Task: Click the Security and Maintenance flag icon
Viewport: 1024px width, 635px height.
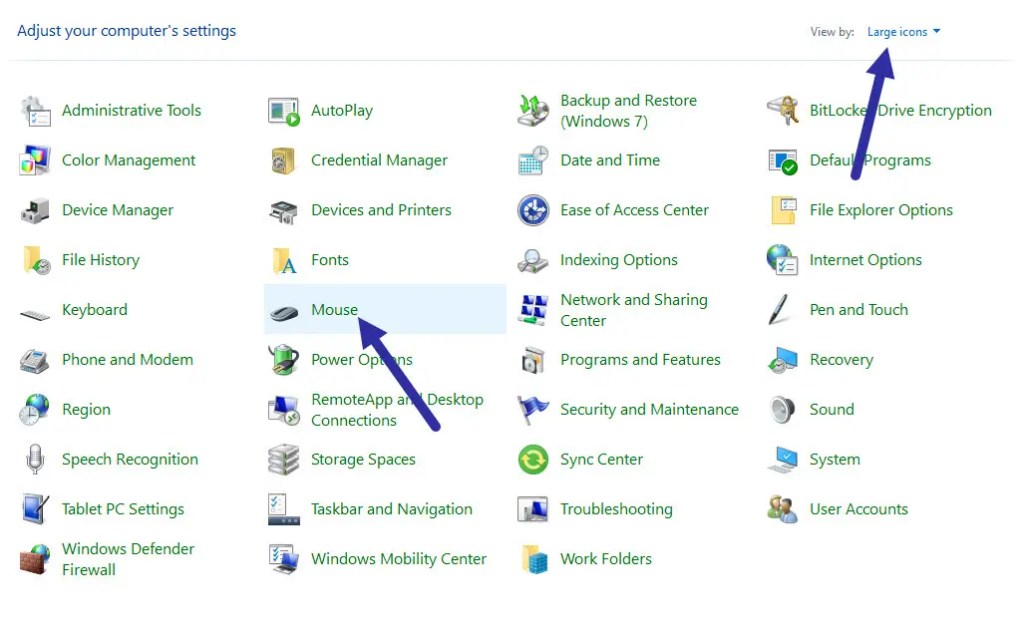Action: point(533,410)
